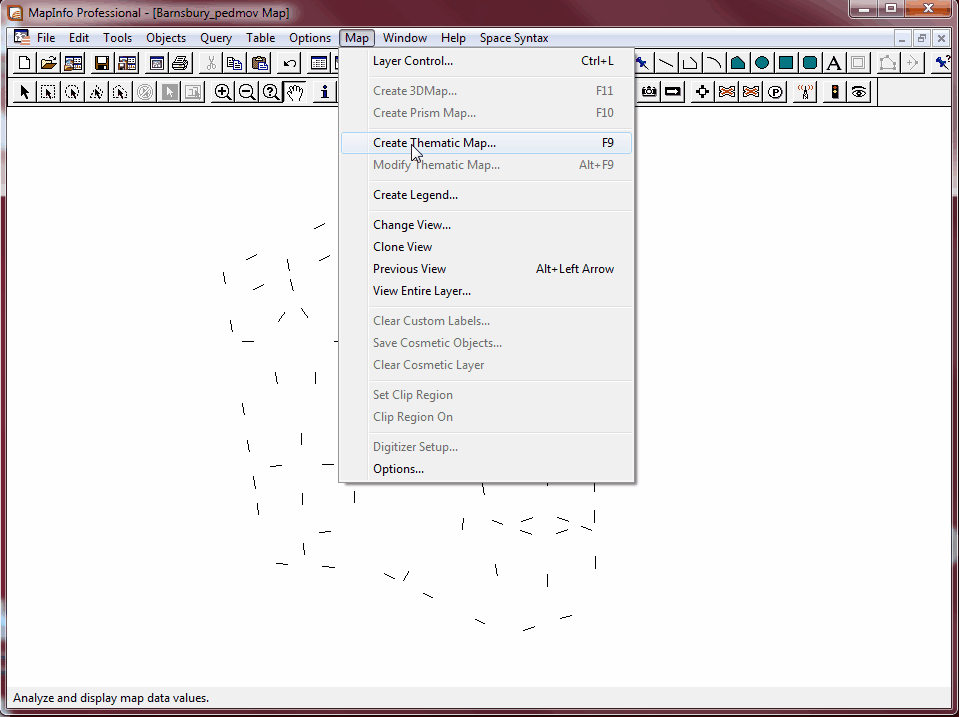
Task: Open the Tools menu
Action: coord(117,38)
